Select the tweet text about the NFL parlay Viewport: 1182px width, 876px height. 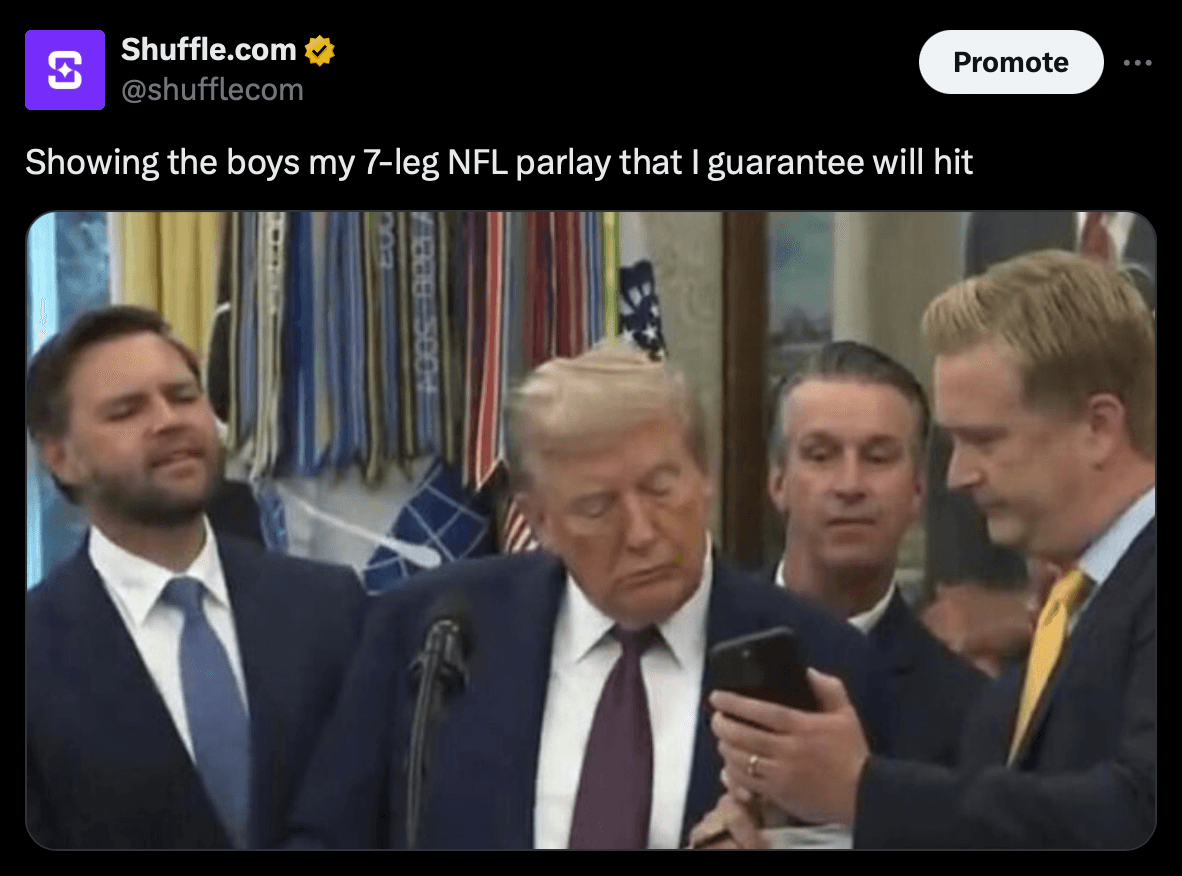[x=499, y=162]
